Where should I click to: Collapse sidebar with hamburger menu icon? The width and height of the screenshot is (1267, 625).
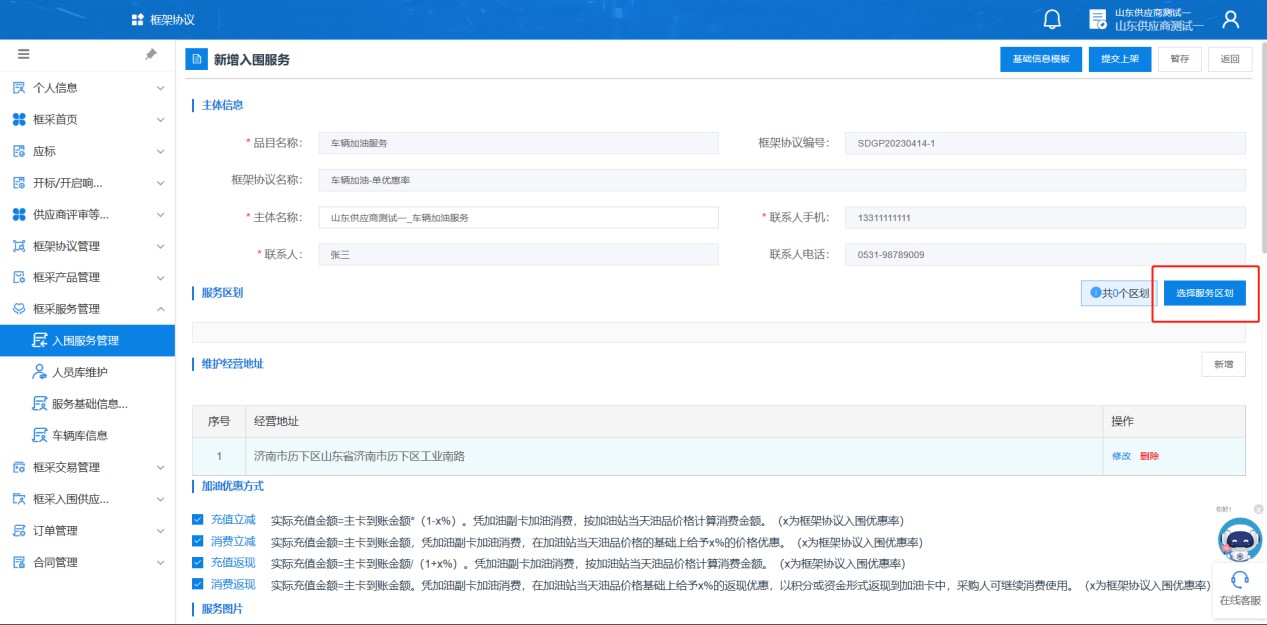24,55
